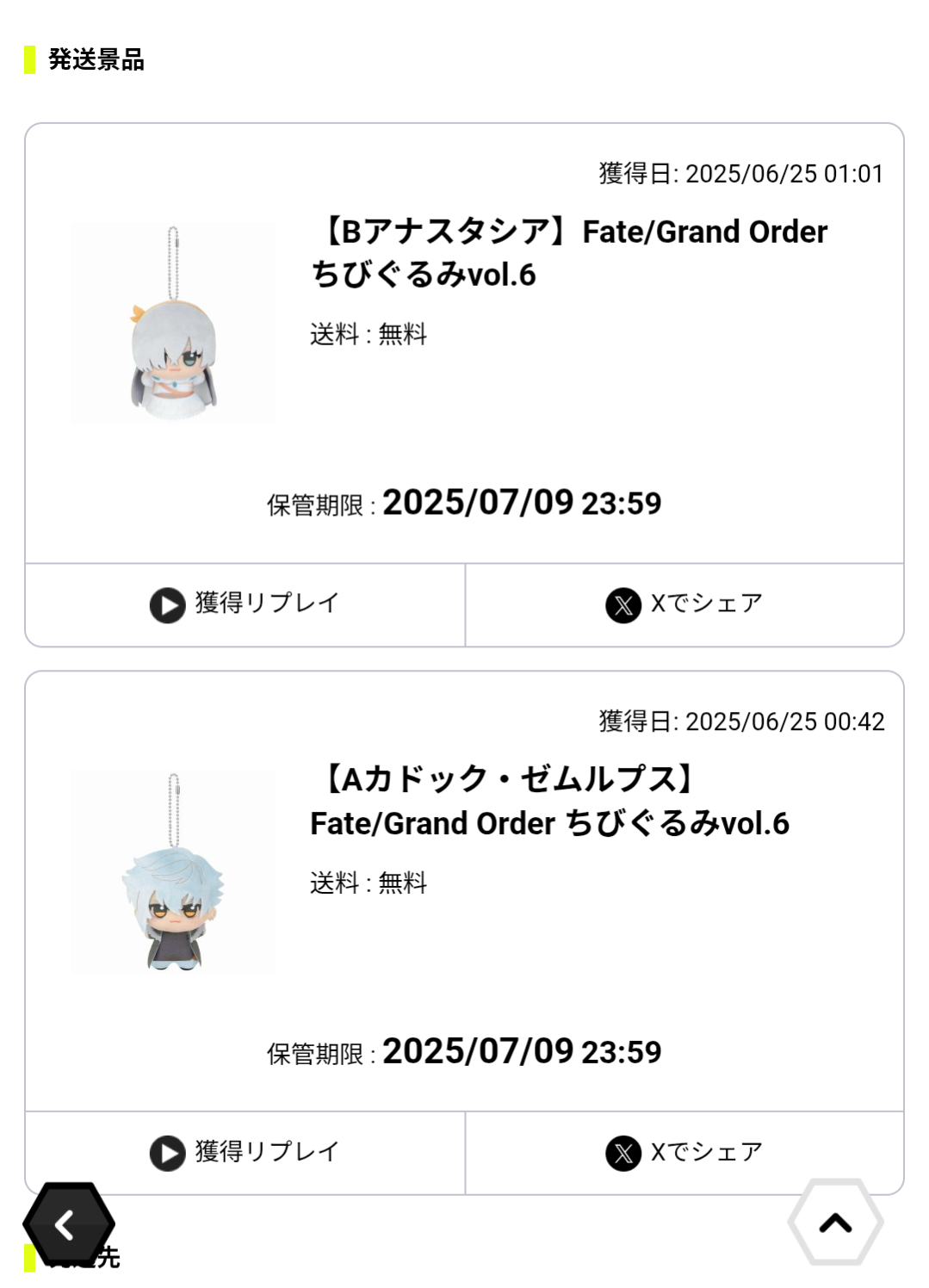Viewport: 929px width, 1288px height.
Task: Click the play icon for Anastasia's replay
Action: pyautogui.click(x=167, y=604)
